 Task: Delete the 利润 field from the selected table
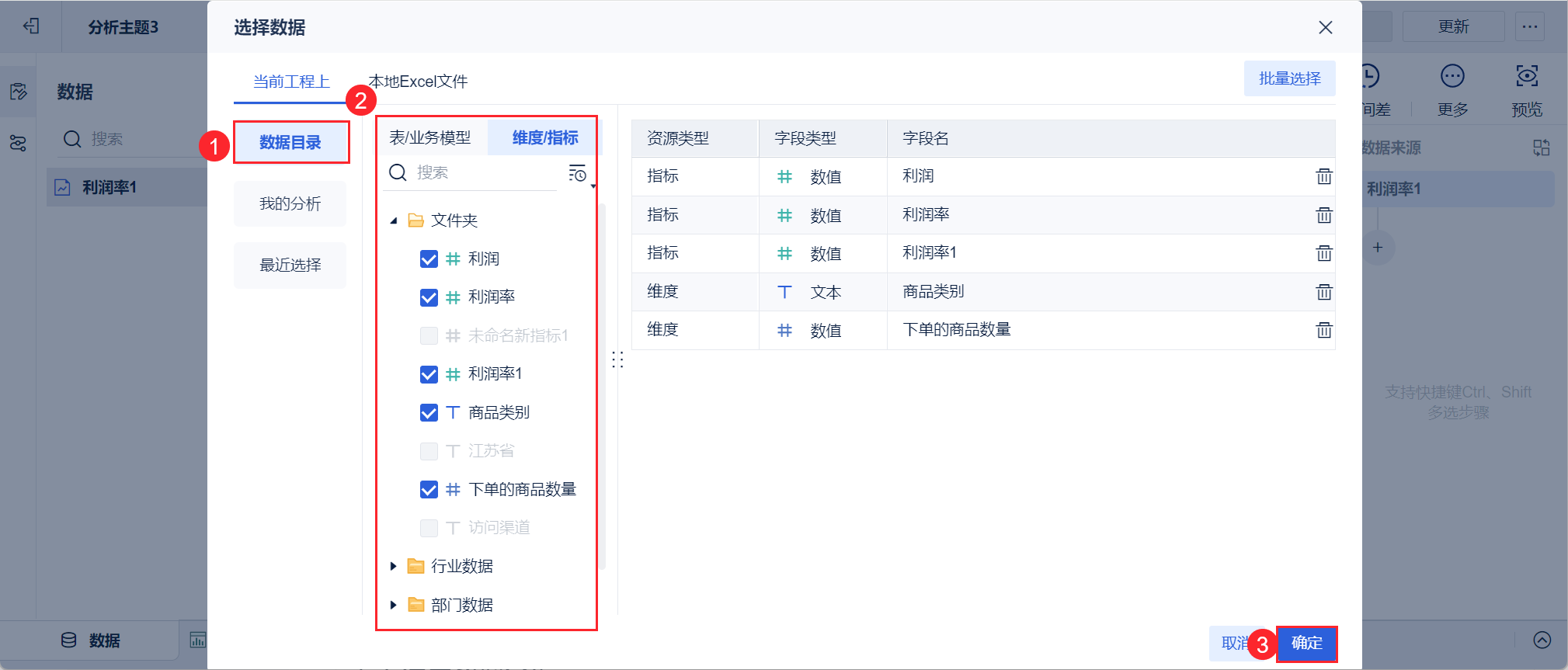click(1324, 176)
